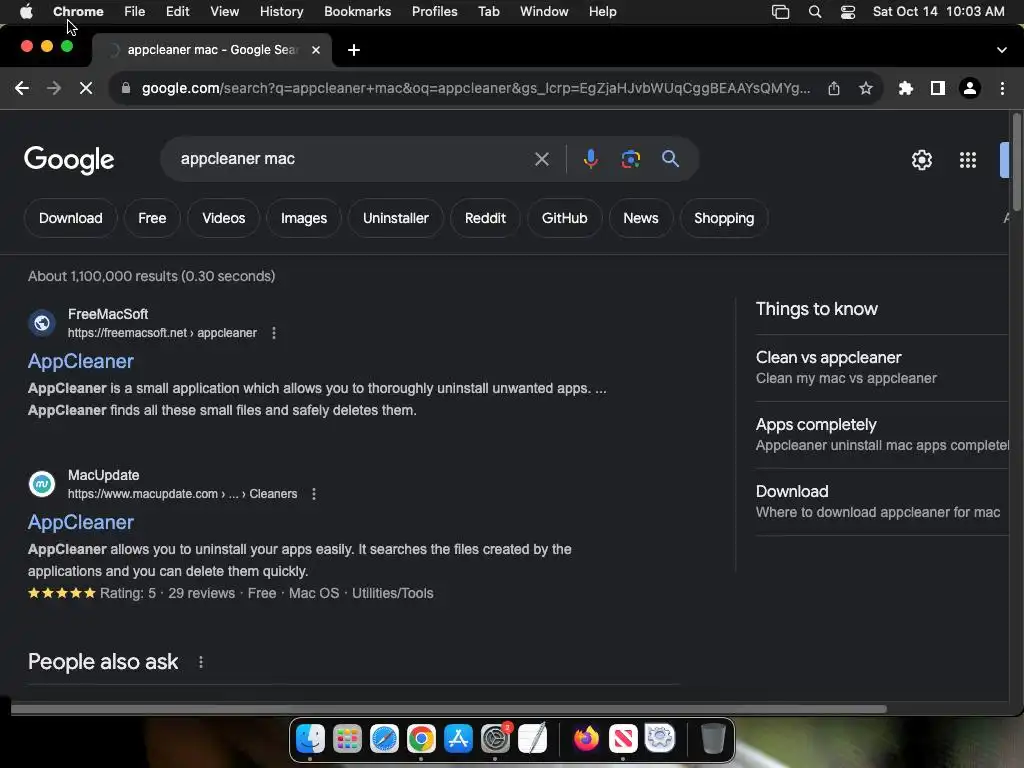Click the horizontal scrollbar
The height and width of the screenshot is (768, 1024).
pyautogui.click(x=449, y=709)
